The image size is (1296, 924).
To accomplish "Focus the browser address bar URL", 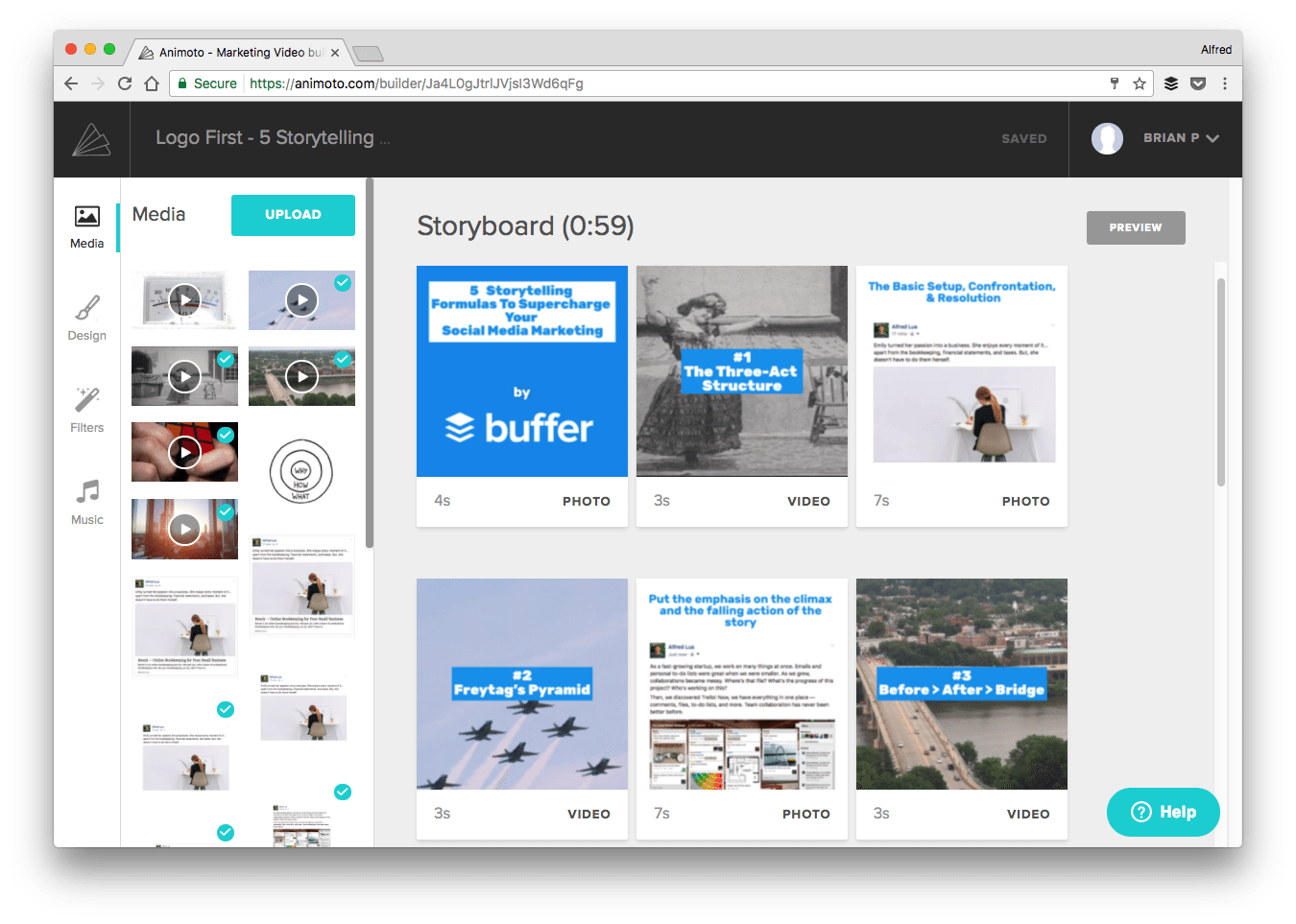I will 417,83.
